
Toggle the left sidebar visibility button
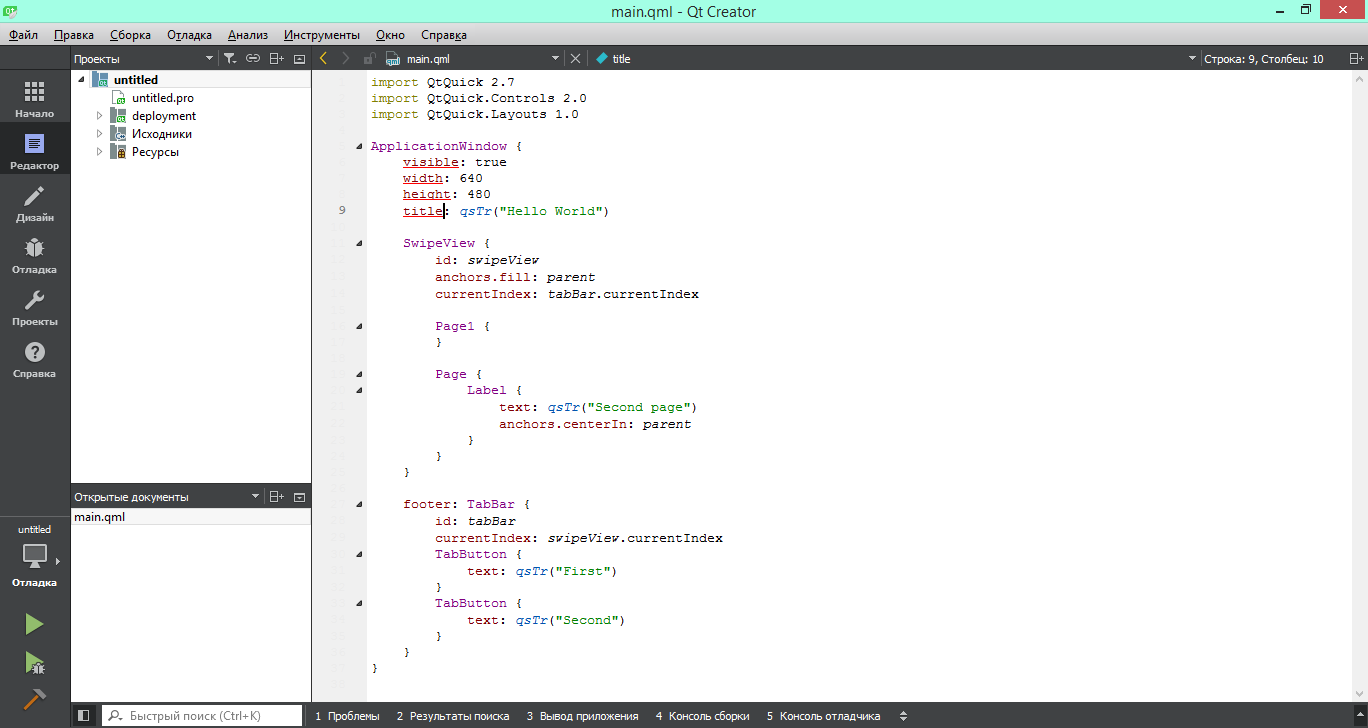click(84, 716)
